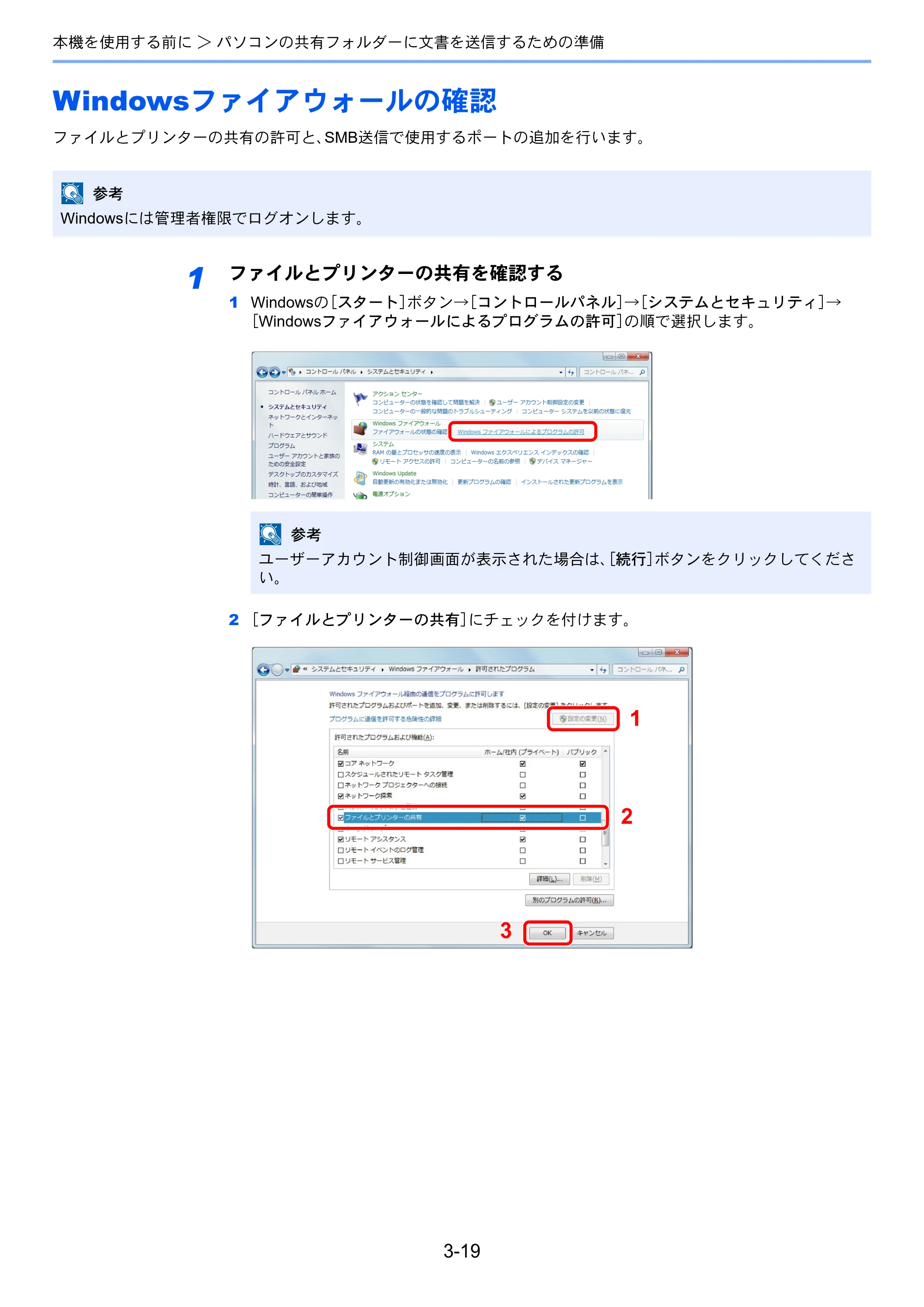The width and height of the screenshot is (924, 1307).
Task: Click the Action Center flag icon
Action: (x=360, y=399)
